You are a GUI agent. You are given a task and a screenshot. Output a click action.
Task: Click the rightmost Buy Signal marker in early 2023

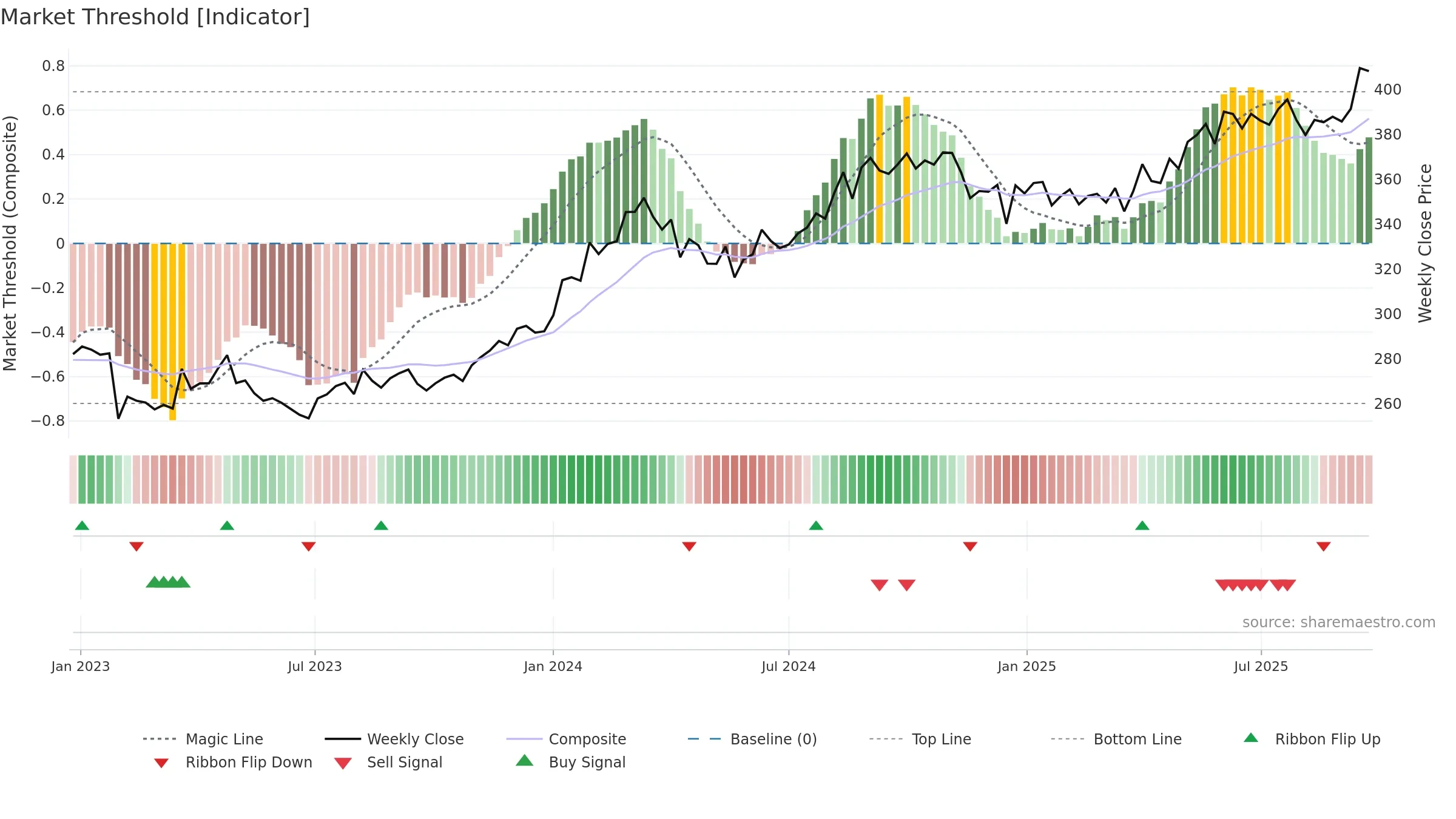click(182, 582)
